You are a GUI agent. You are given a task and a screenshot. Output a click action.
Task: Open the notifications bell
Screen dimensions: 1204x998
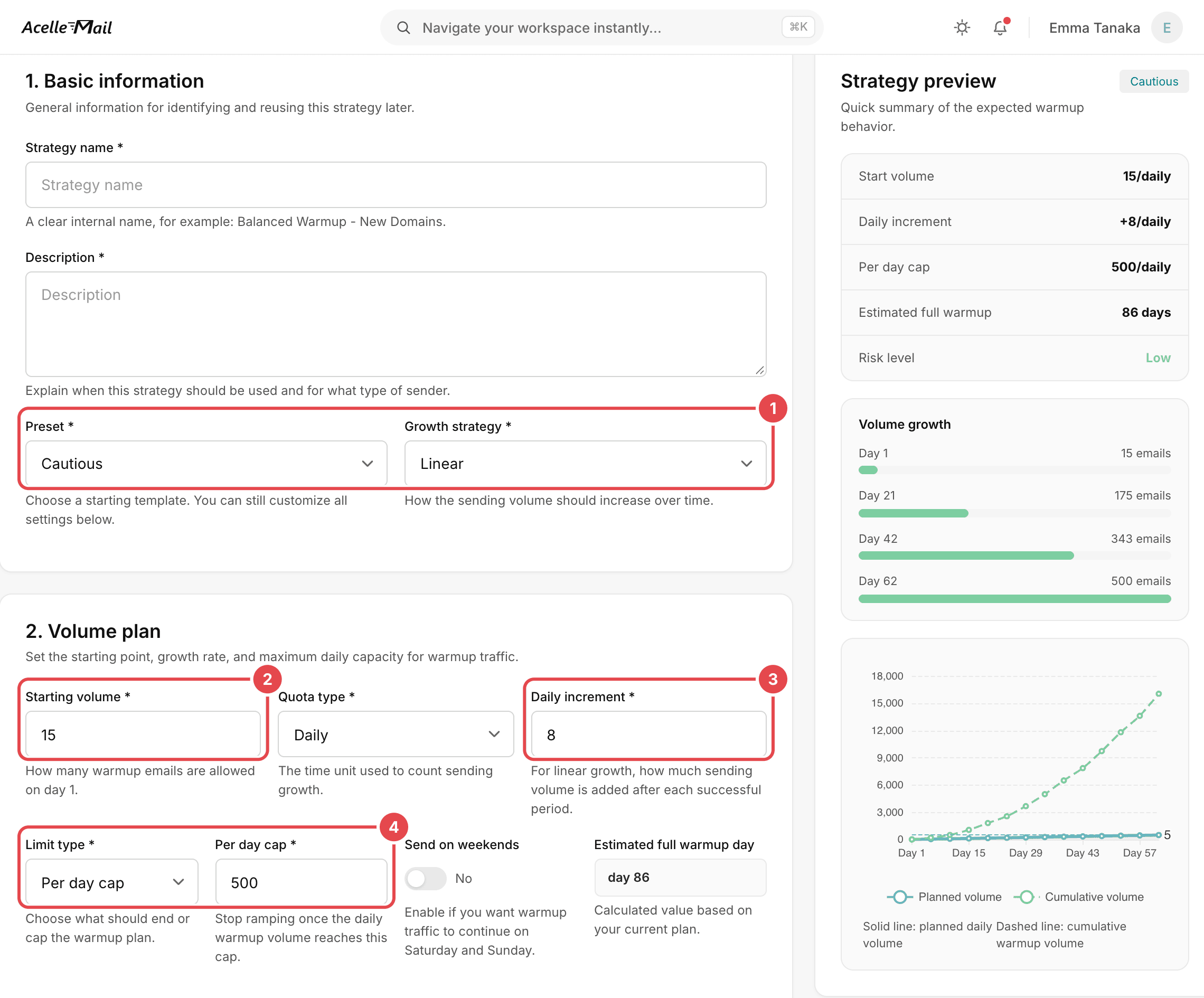(1000, 27)
